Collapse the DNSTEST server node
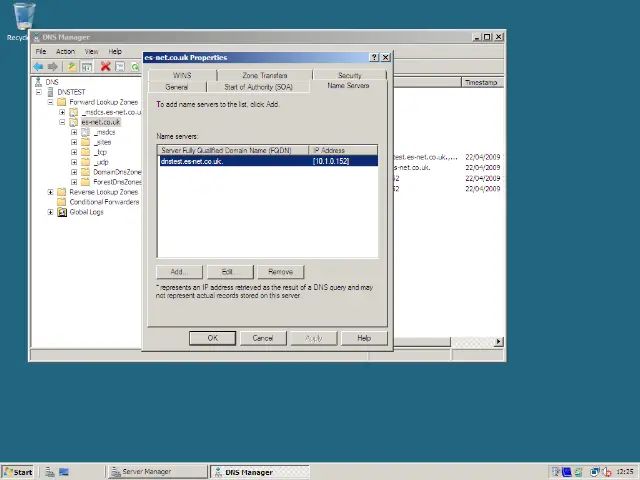 [x=39, y=92]
